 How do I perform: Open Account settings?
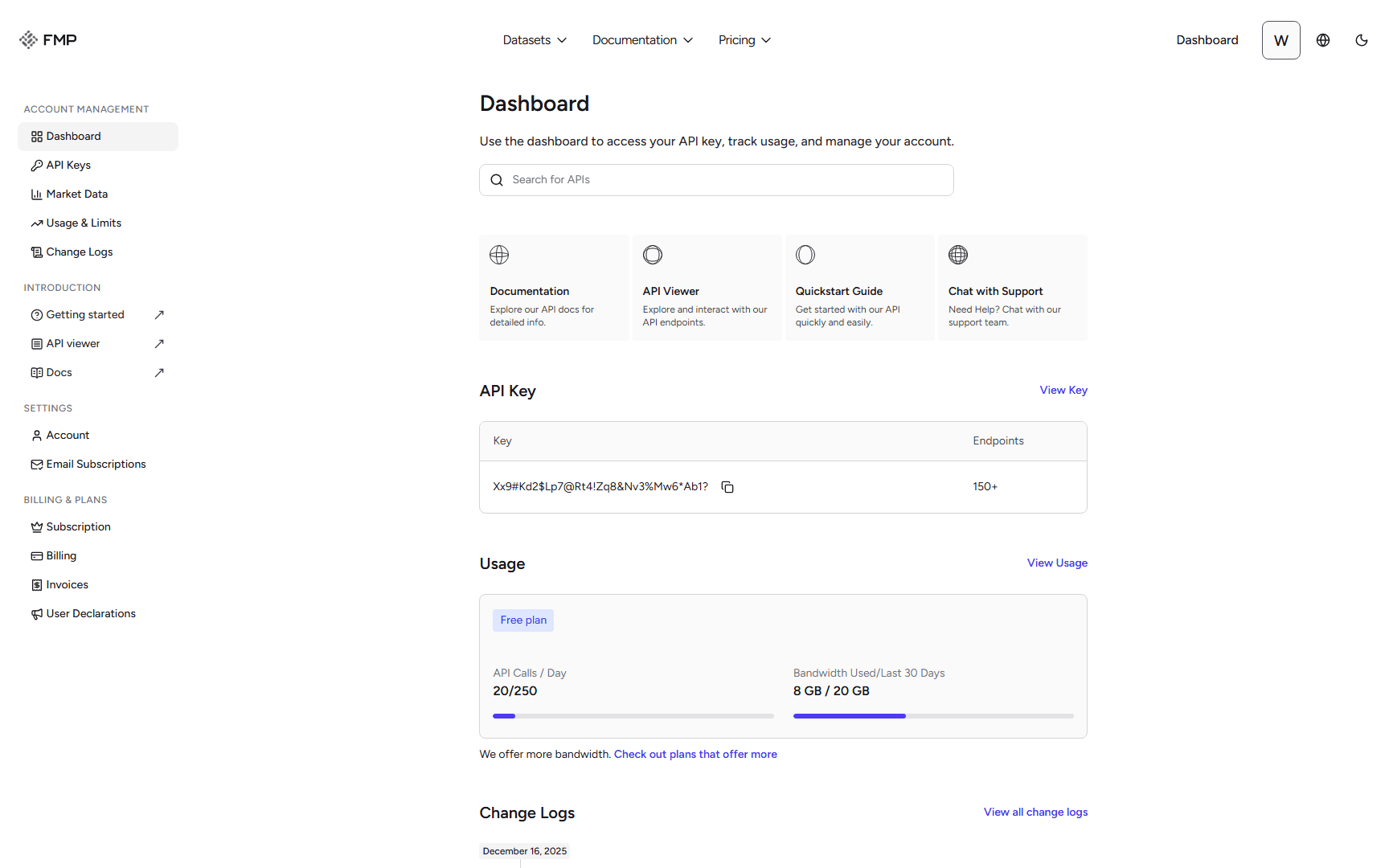[98, 436]
